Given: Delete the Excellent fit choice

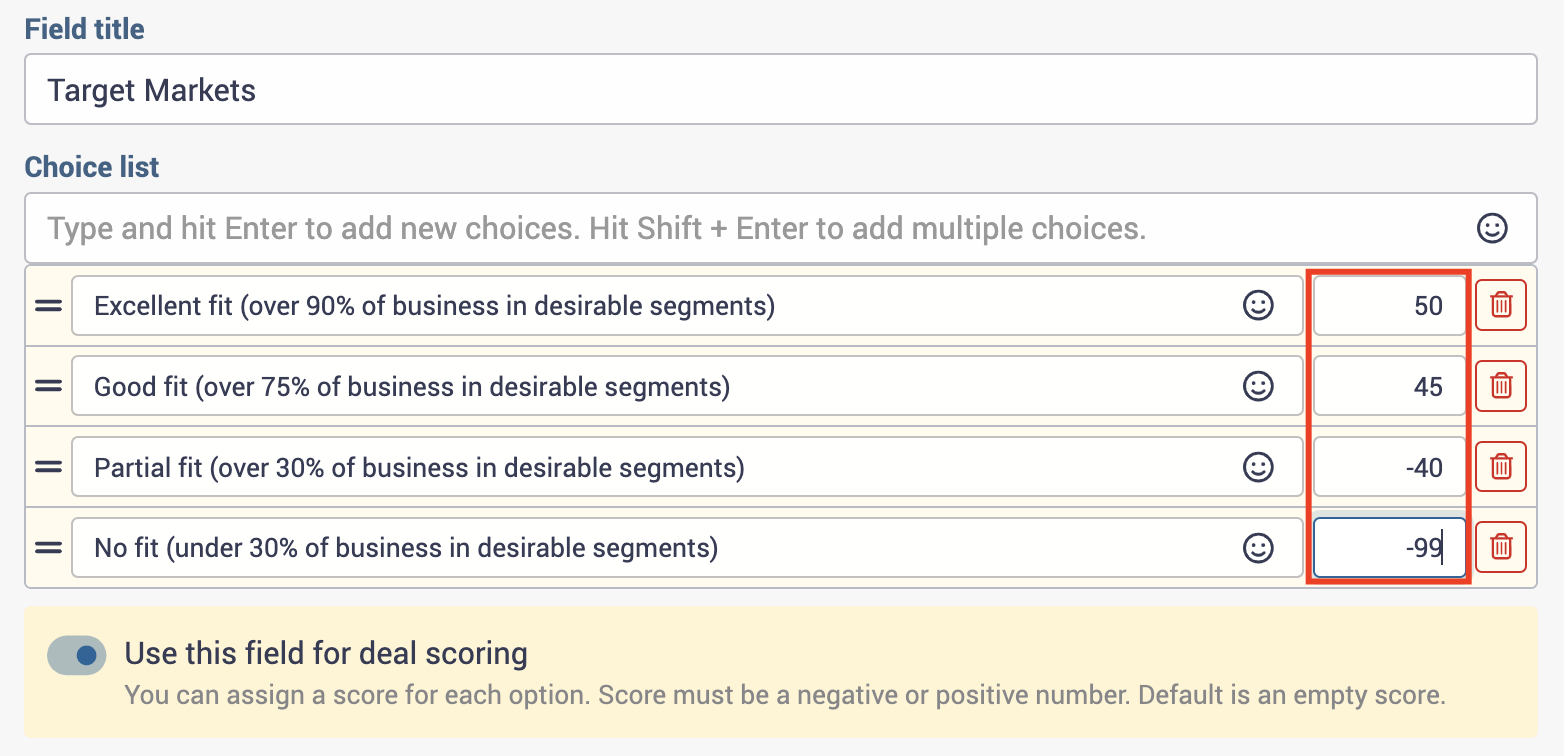Looking at the screenshot, I should point(1501,304).
